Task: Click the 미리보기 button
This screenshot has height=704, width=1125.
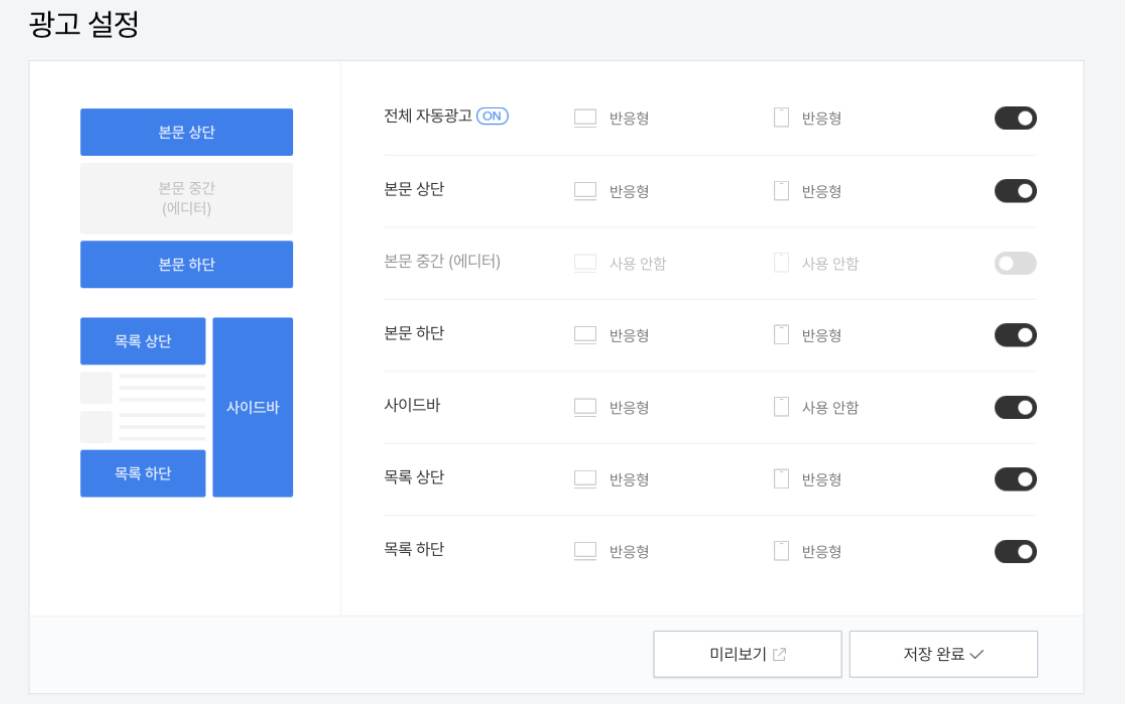Action: (747, 654)
